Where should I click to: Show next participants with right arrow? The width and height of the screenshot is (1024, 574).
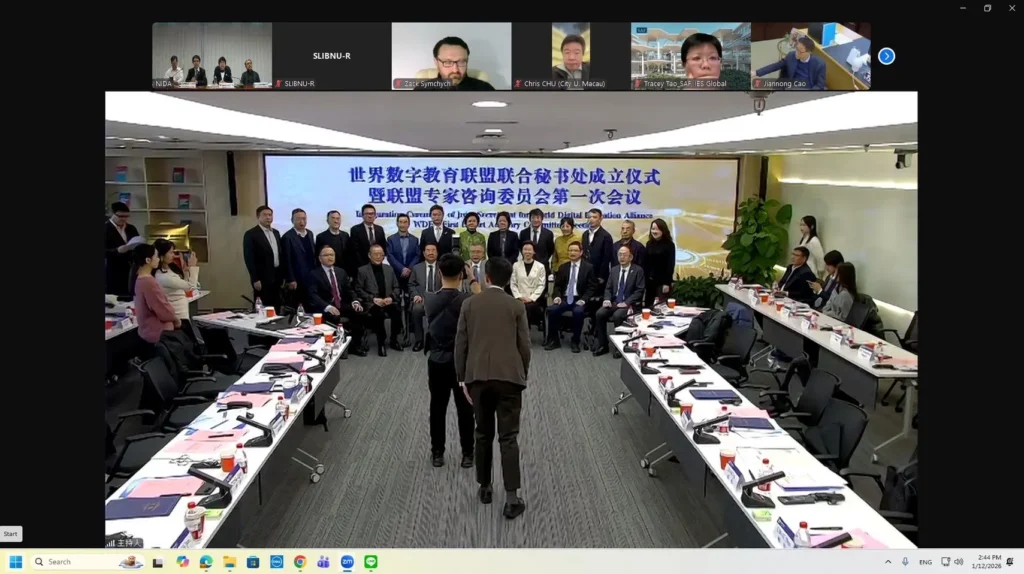click(x=886, y=56)
